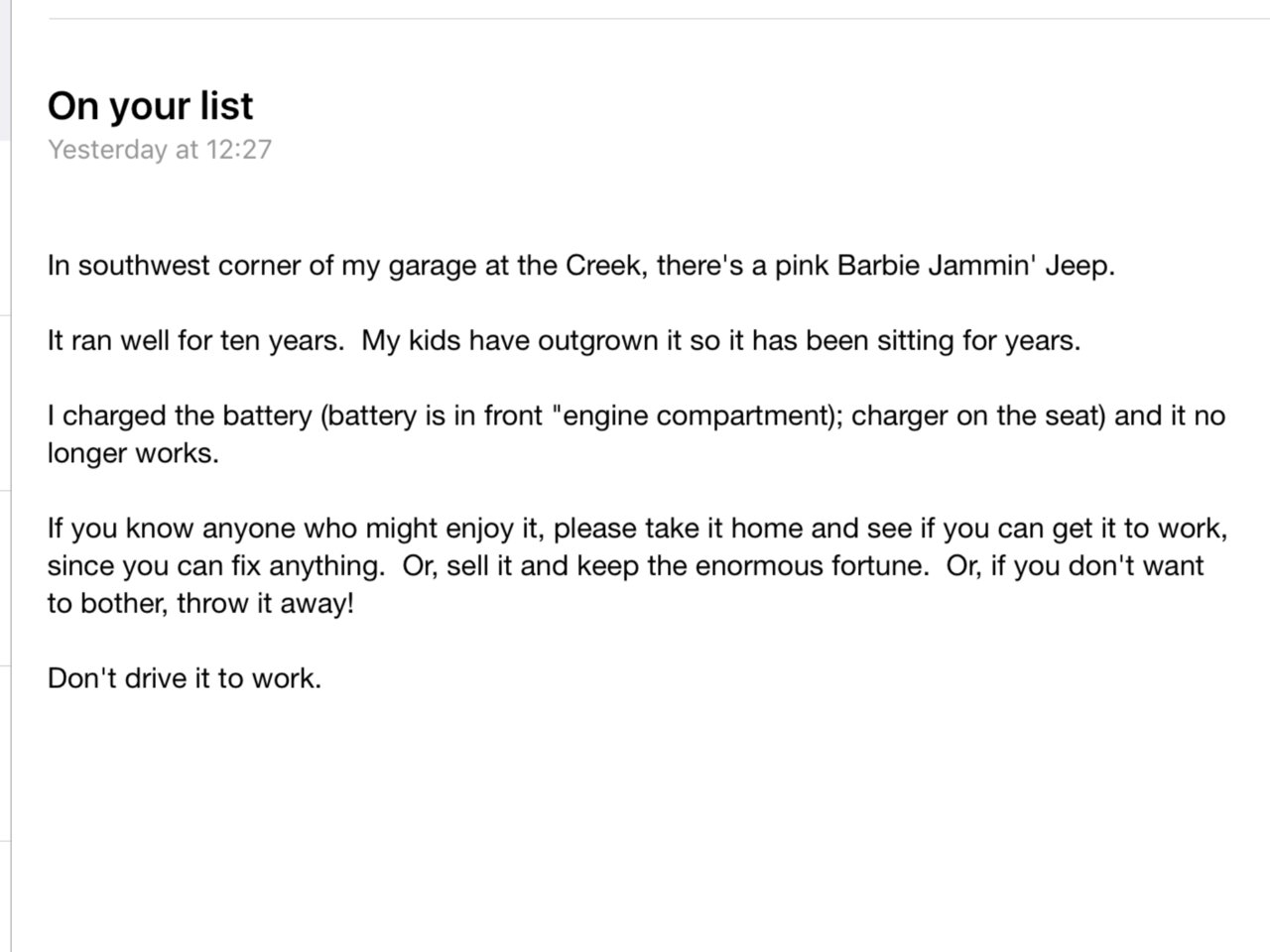Viewport: 1270px width, 952px height.
Task: Place cursor in the "In southwest corner" sentence
Action: coord(581,267)
